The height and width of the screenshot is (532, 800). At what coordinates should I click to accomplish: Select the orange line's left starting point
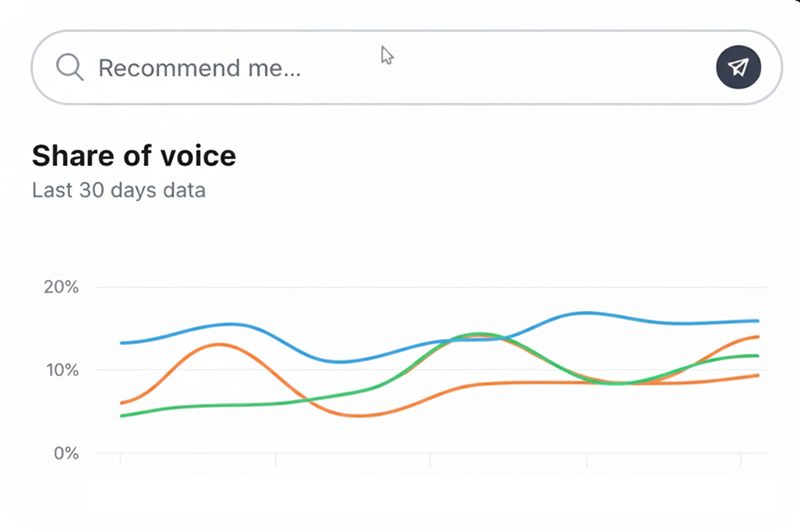point(121,403)
